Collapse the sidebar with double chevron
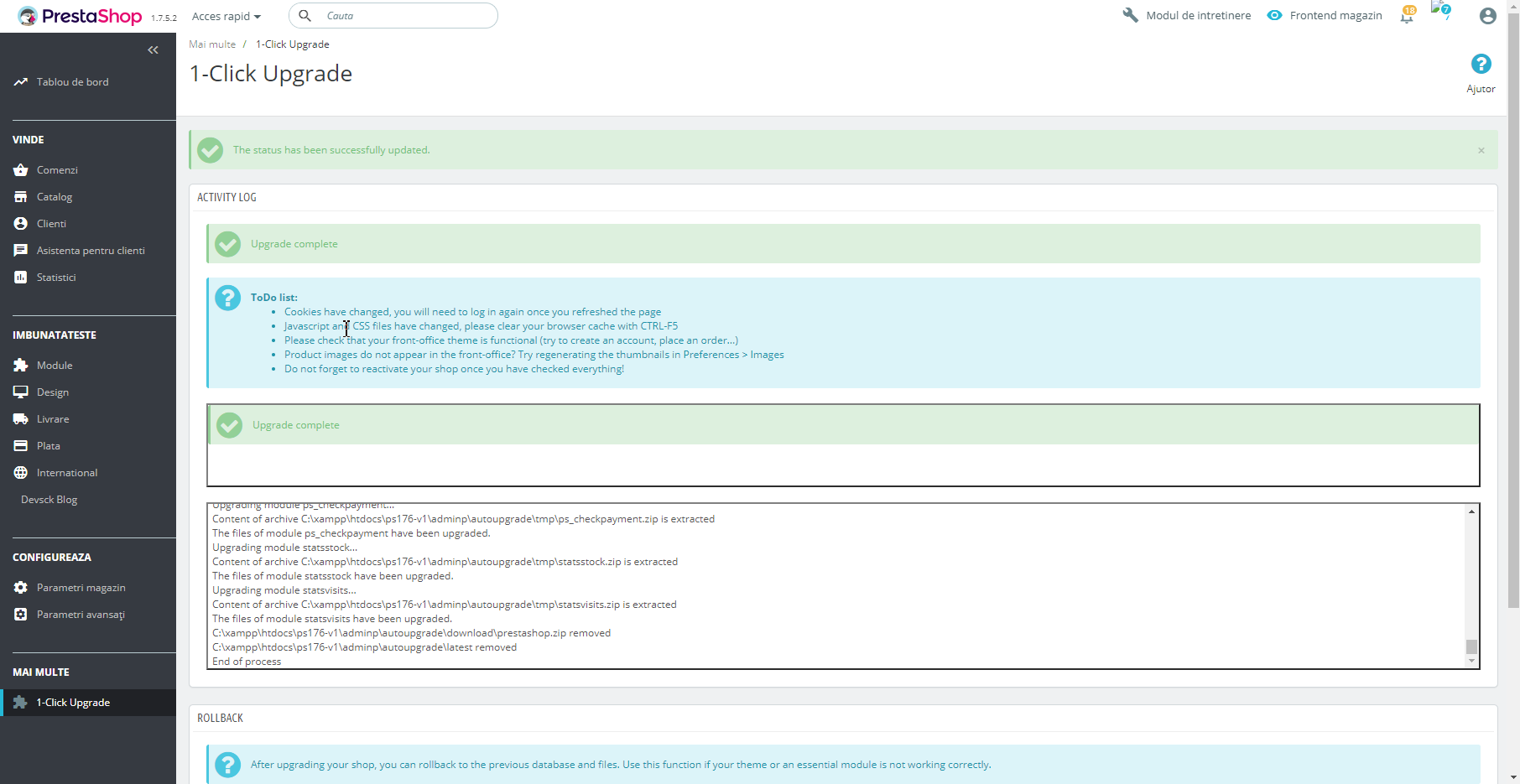 153,50
